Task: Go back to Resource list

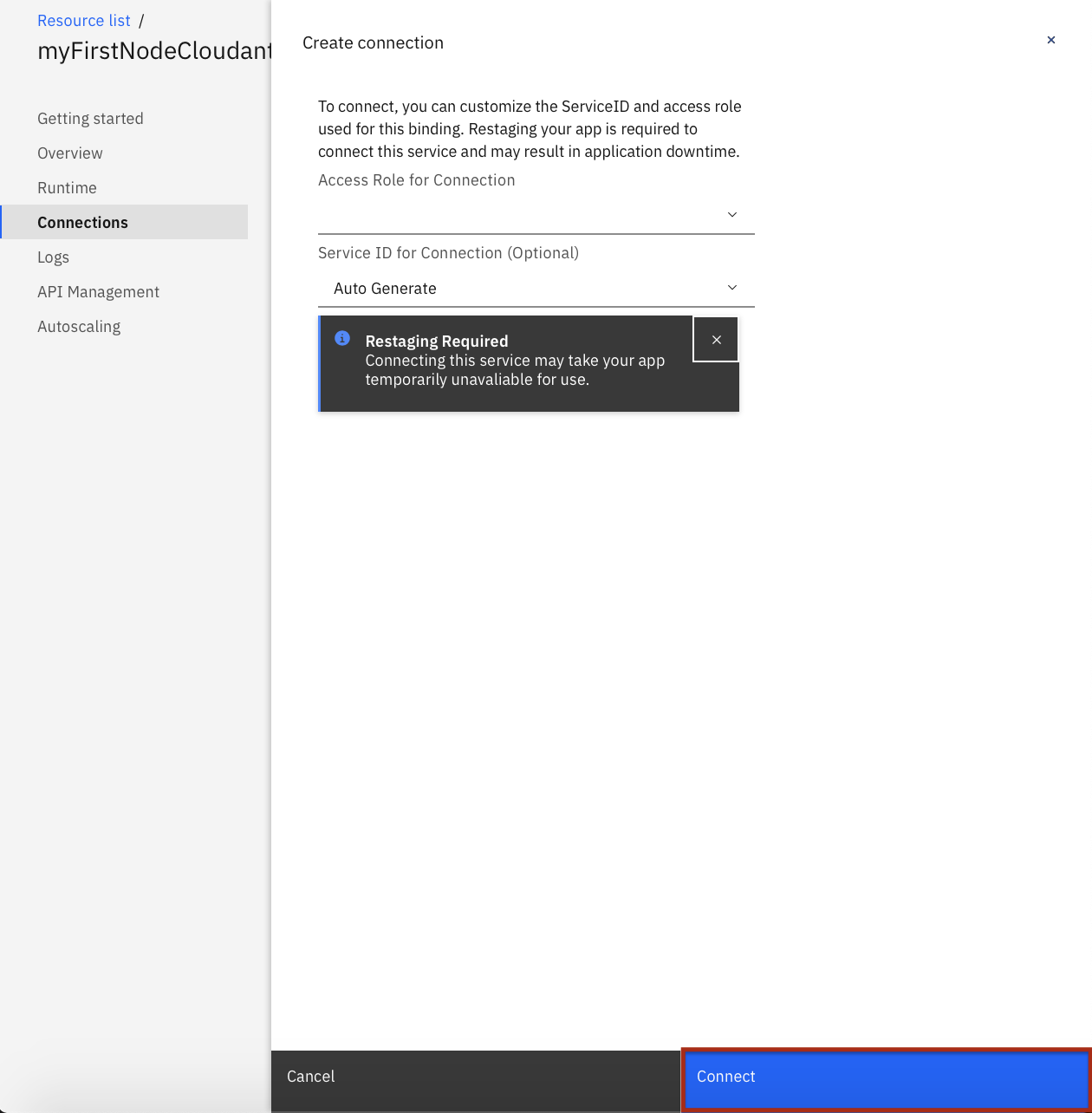Action: click(84, 20)
